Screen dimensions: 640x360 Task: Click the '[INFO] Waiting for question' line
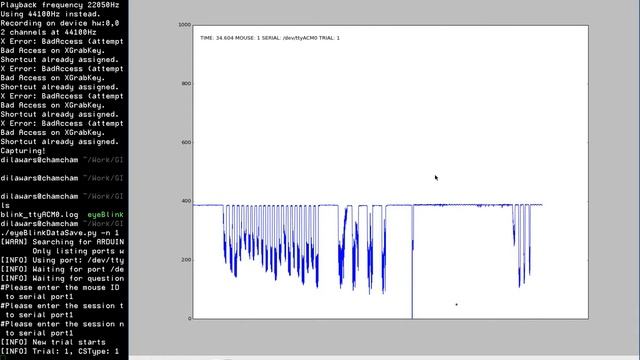(x=62, y=278)
